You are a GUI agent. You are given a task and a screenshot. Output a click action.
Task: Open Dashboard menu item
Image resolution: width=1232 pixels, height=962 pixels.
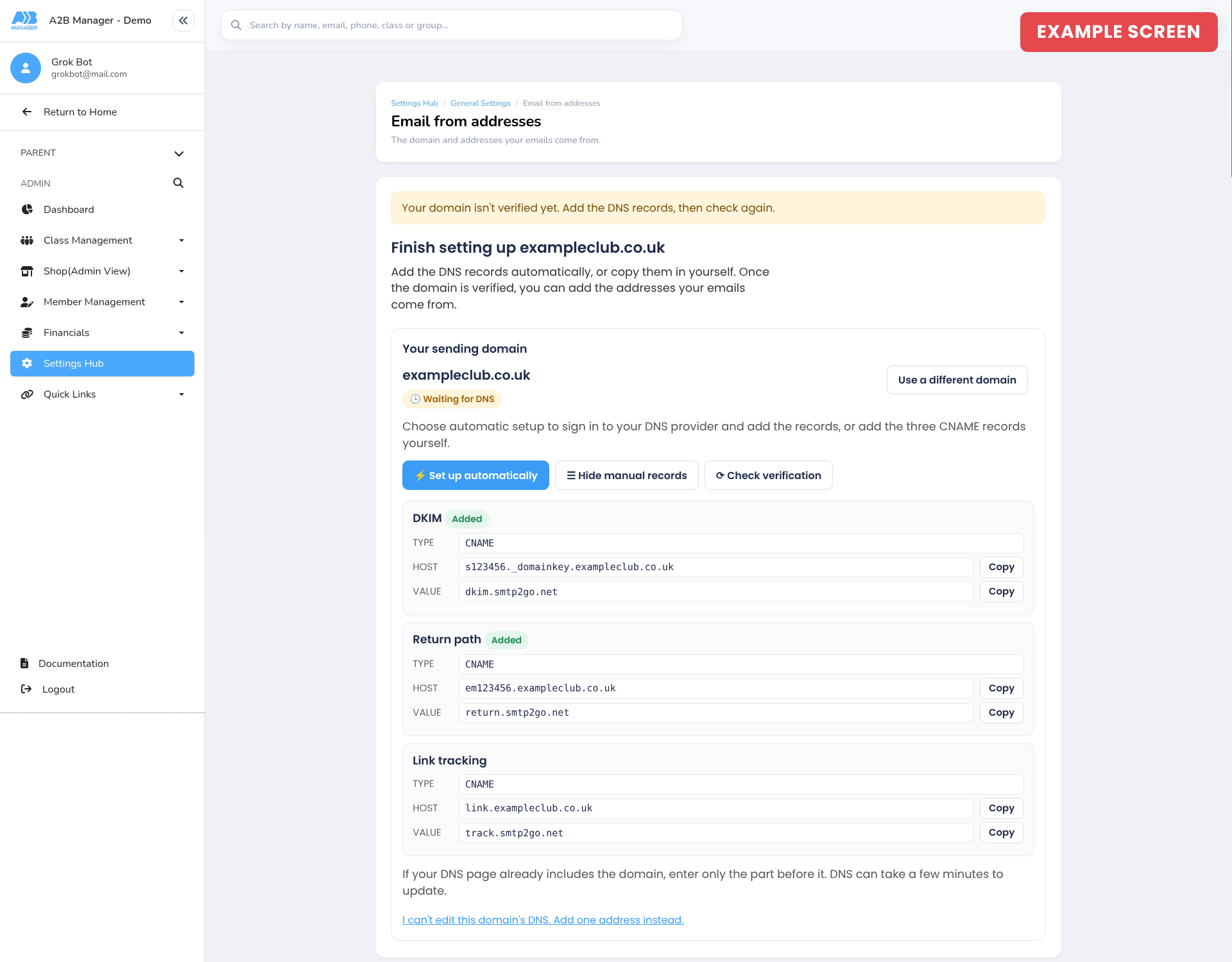[102, 210]
